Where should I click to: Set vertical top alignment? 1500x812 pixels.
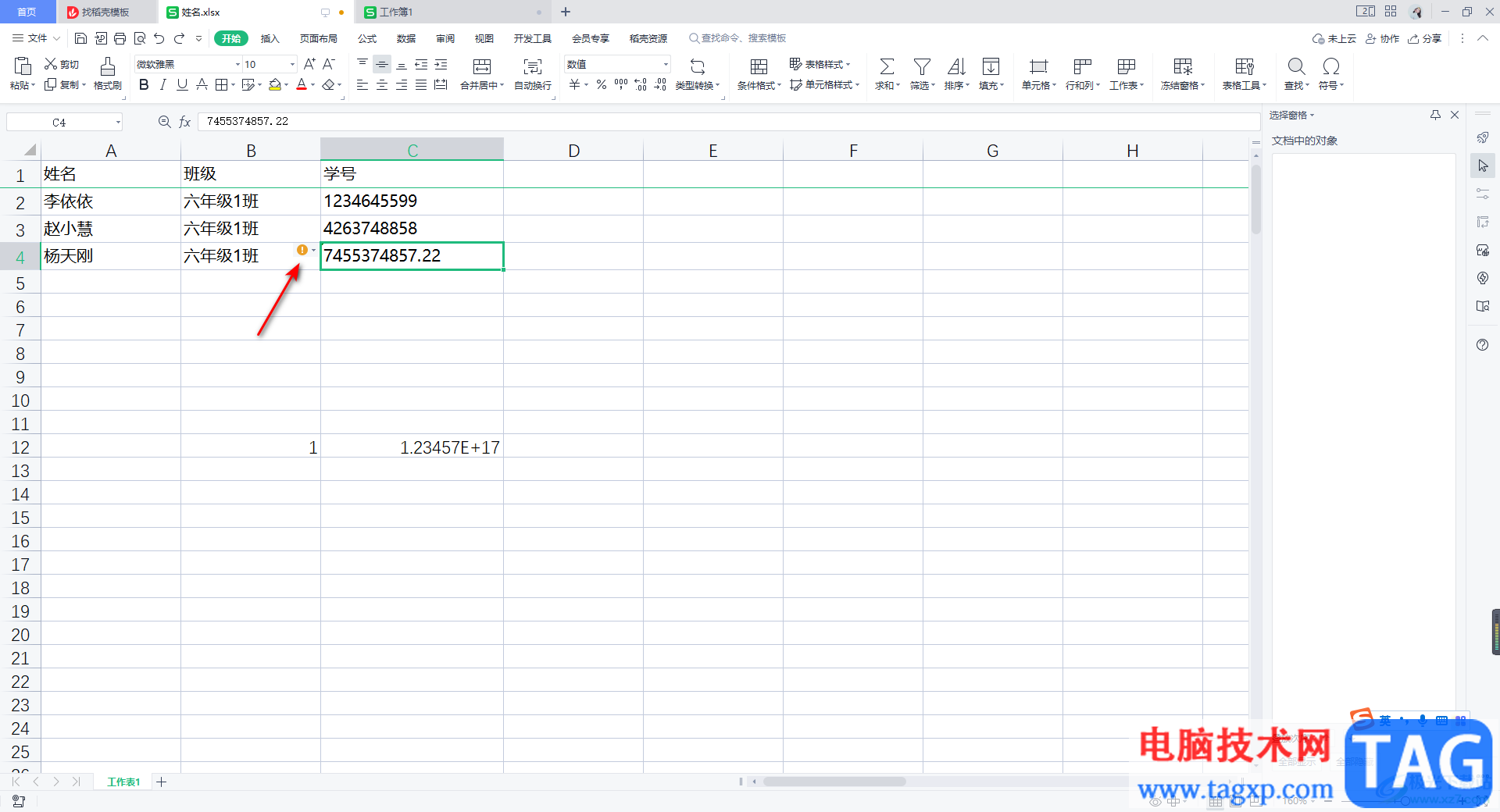click(x=362, y=64)
